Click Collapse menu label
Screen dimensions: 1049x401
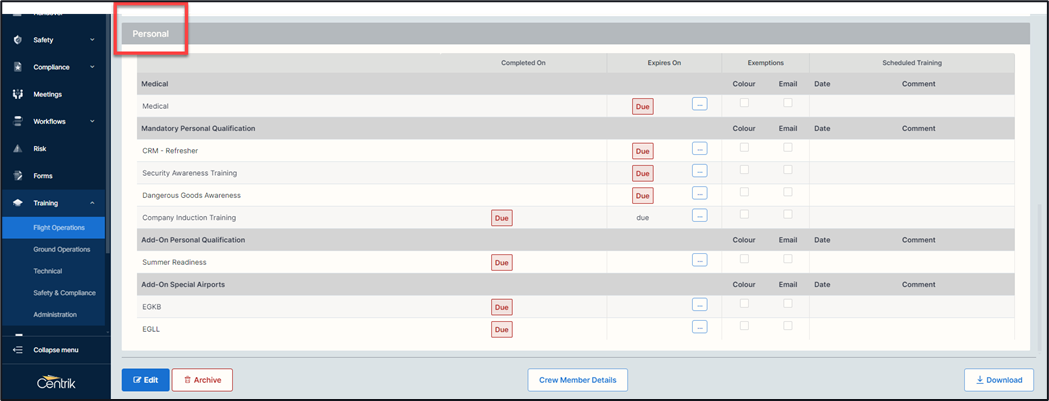click(x=56, y=349)
